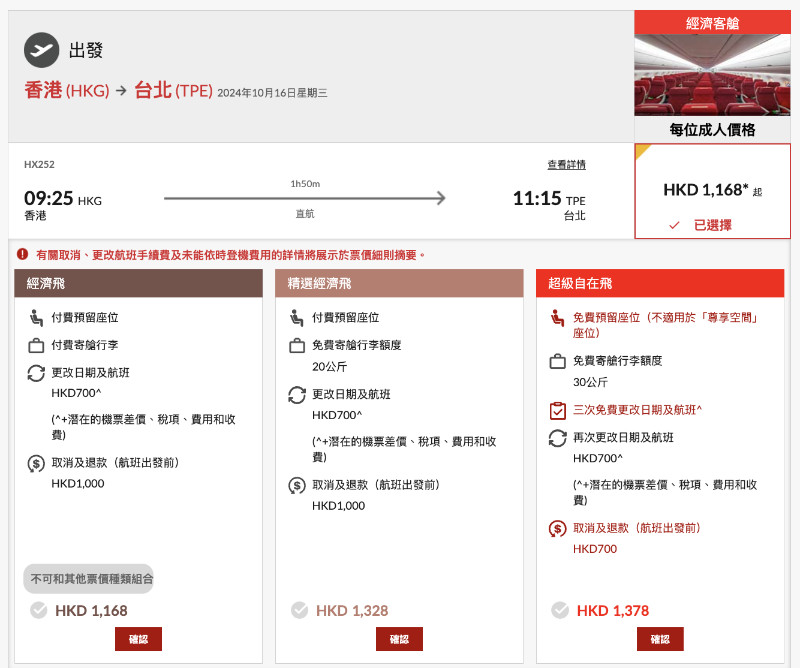Click the 1h50m duration label

point(305,184)
